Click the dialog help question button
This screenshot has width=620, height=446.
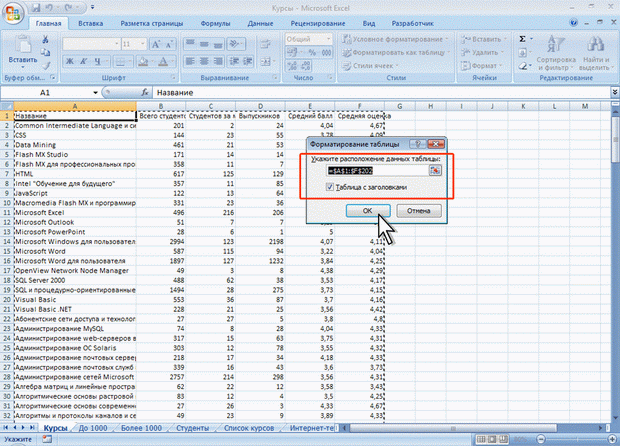tap(418, 144)
